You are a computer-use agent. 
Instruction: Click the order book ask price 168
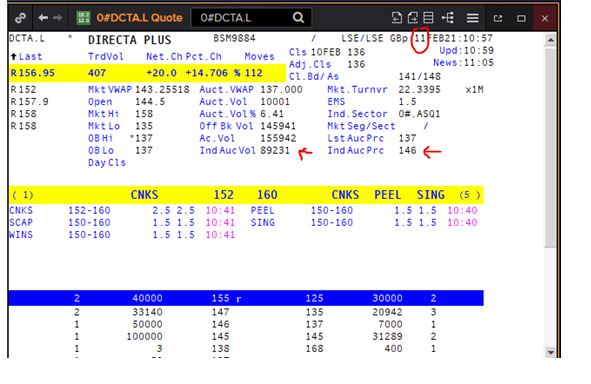[x=314, y=349]
